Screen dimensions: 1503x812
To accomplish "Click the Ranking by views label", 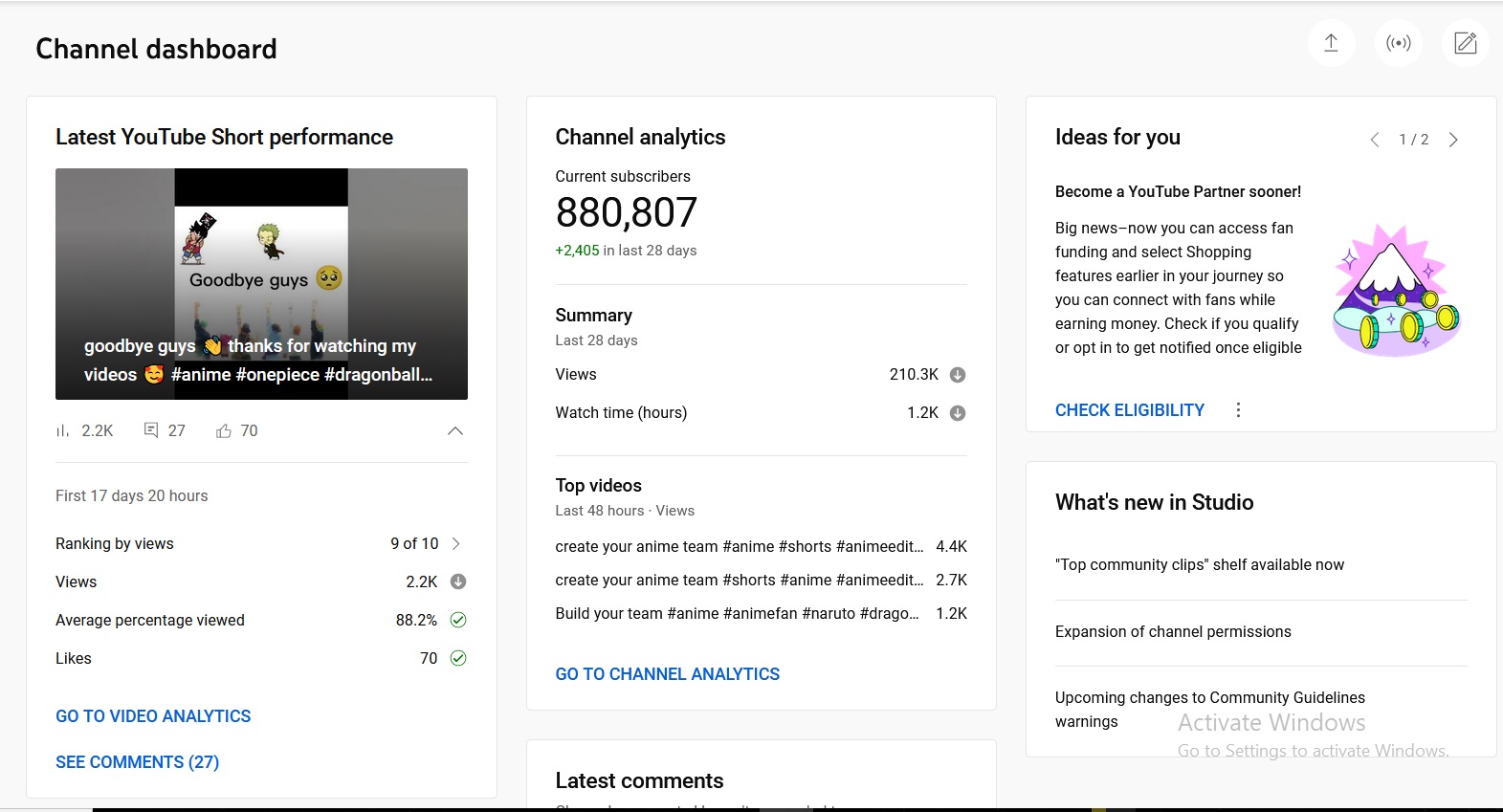I will point(115,544).
